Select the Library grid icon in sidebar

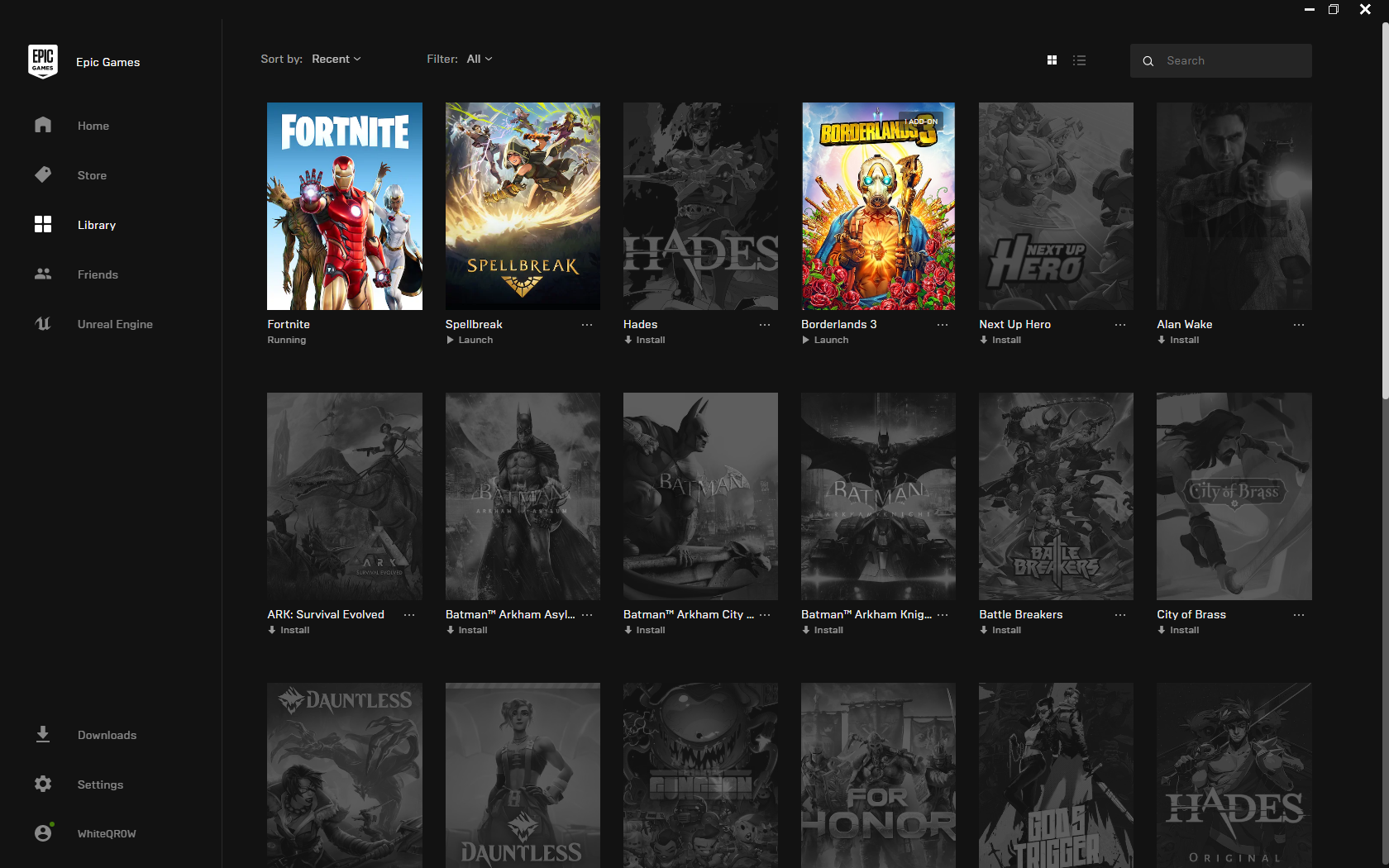(x=43, y=224)
